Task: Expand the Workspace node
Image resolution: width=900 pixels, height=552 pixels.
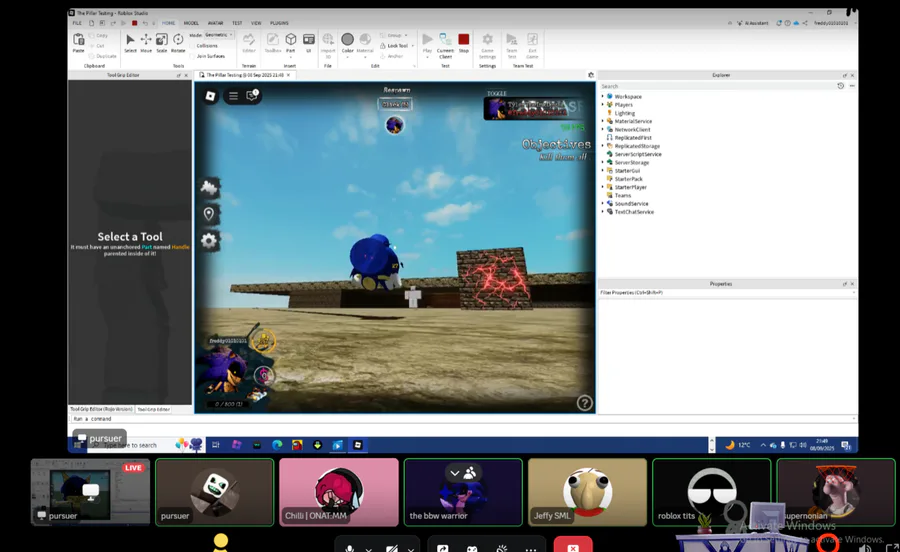Action: [603, 96]
